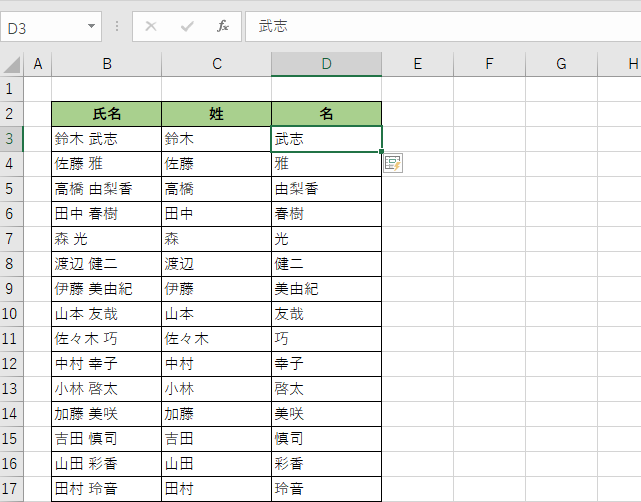
Task: Select column C header
Action: pos(217,64)
